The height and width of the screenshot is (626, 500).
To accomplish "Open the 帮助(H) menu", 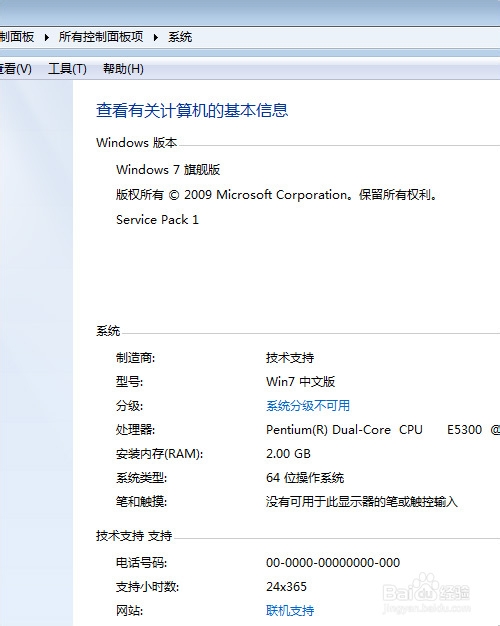I will [x=123, y=69].
